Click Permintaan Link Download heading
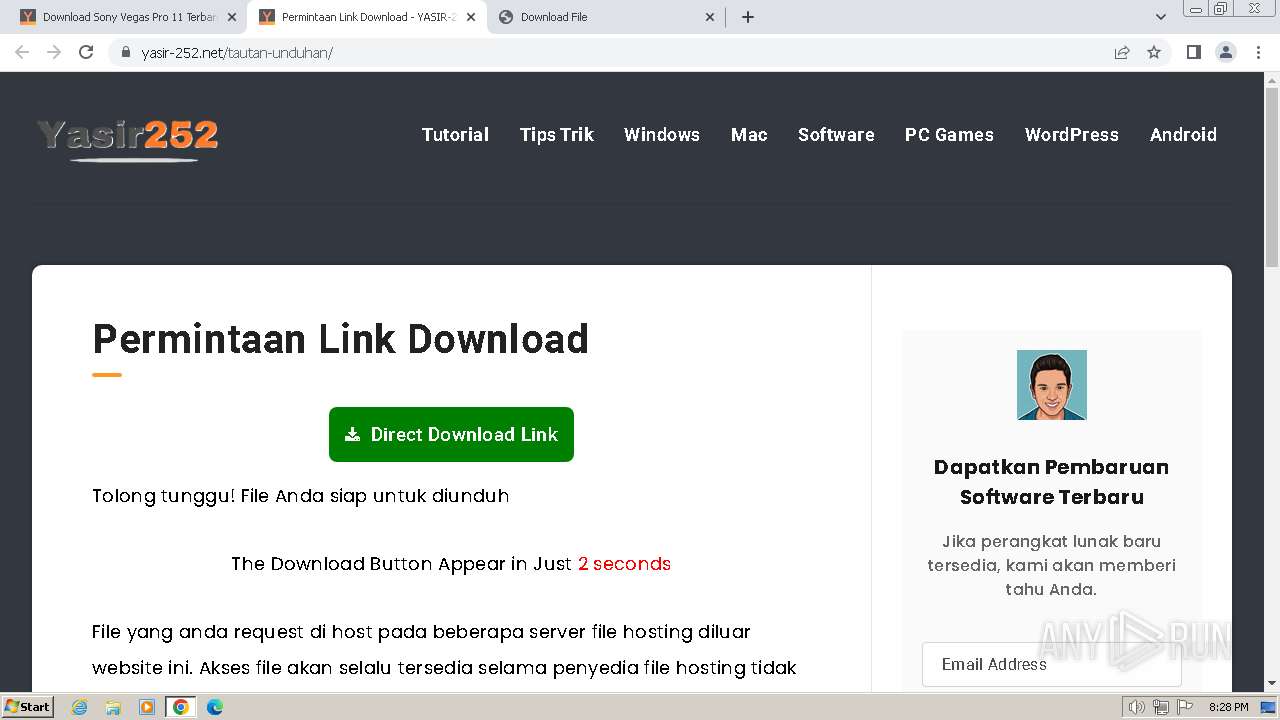The width and height of the screenshot is (1280, 720). tap(341, 339)
